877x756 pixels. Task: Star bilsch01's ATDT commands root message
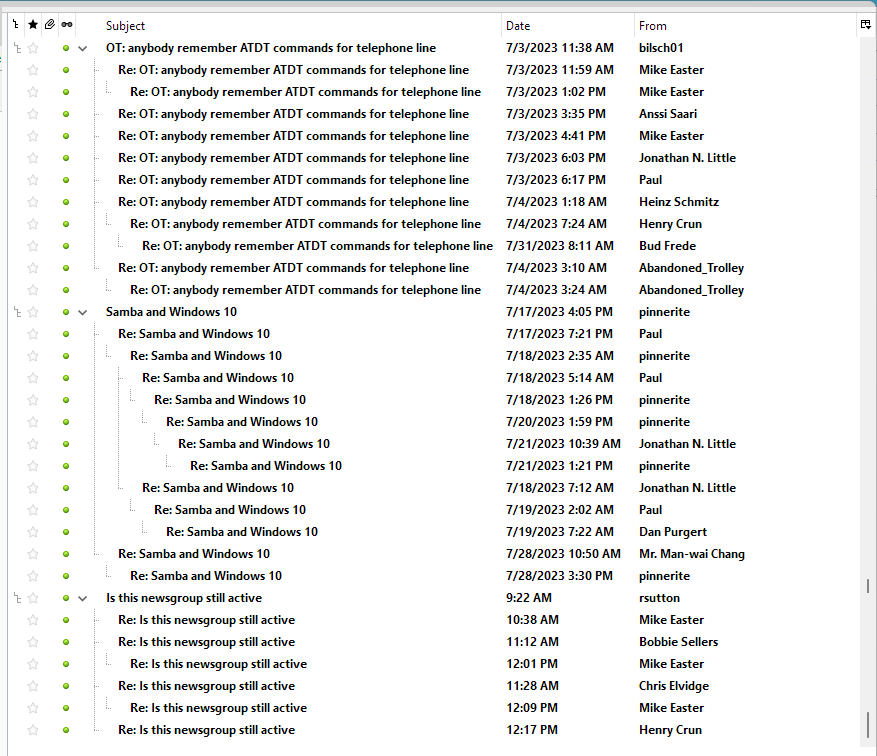[x=33, y=48]
